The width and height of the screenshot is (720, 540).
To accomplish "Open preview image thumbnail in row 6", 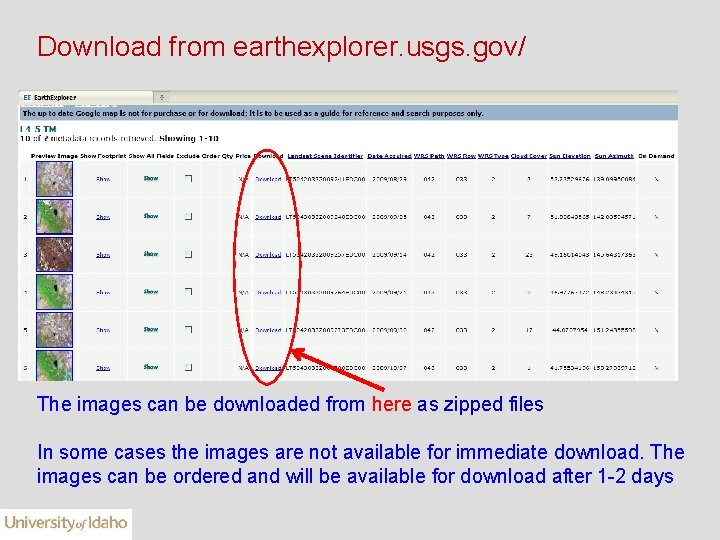I will click(54, 366).
